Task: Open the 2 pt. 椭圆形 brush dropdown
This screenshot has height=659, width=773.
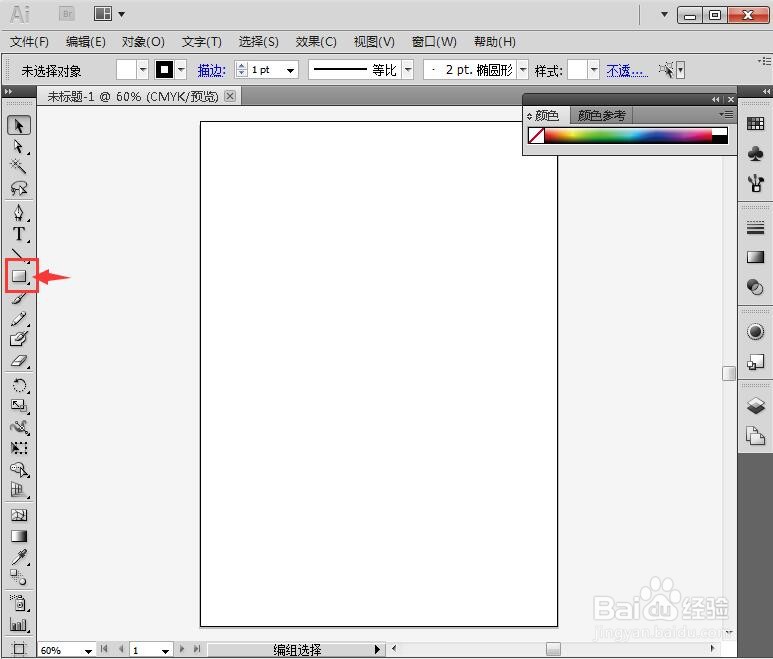Action: coord(523,70)
